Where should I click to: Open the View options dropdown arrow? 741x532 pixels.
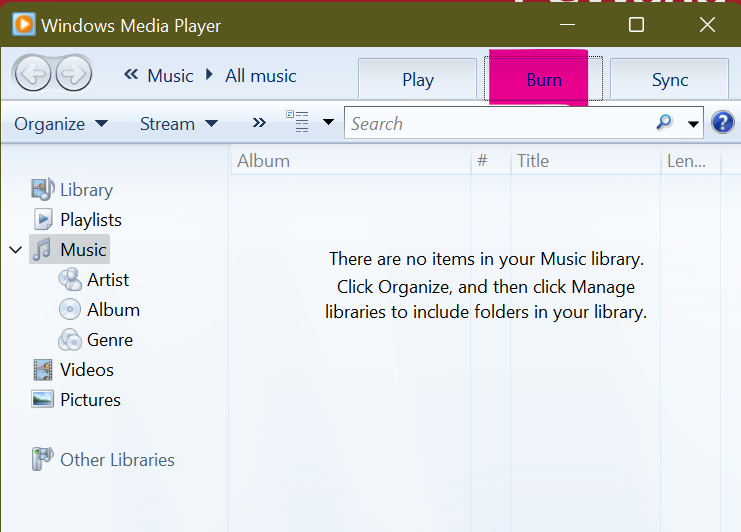pyautogui.click(x=328, y=122)
